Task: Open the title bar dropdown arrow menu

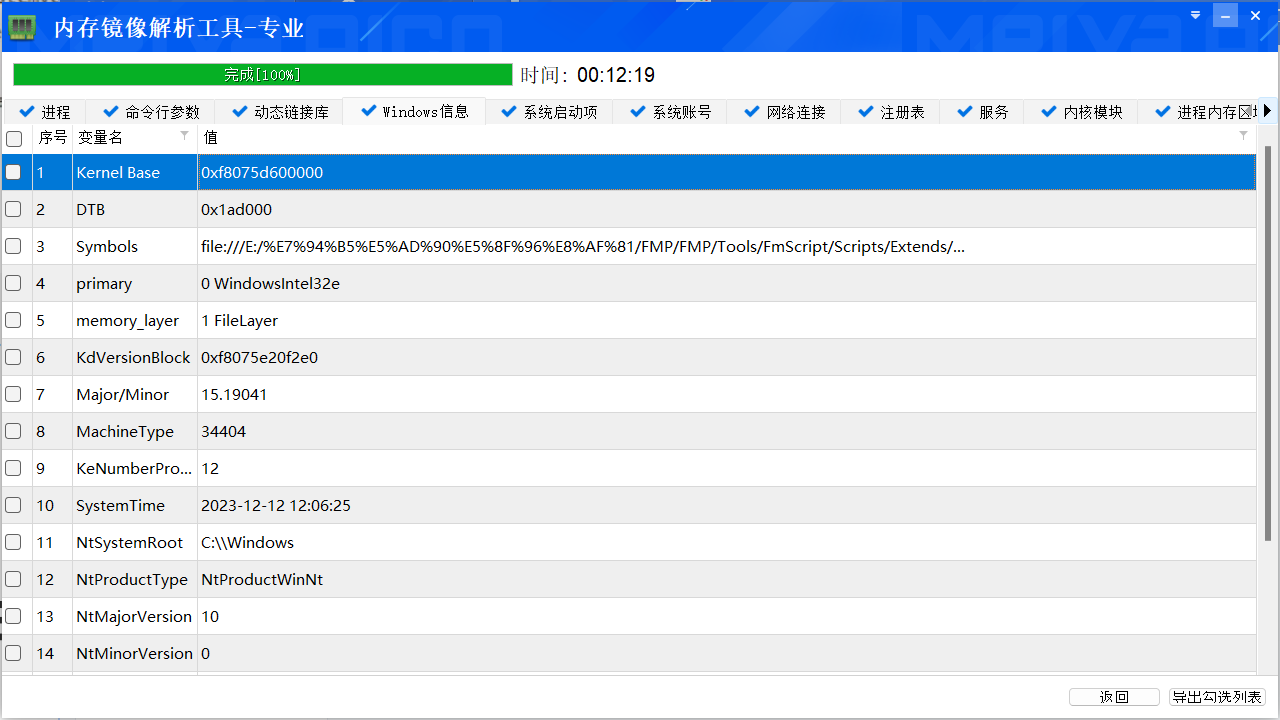Action: [x=1195, y=15]
